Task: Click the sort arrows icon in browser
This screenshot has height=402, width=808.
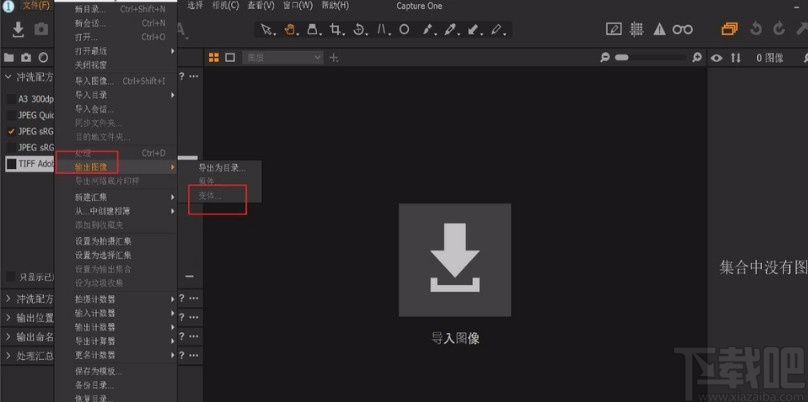Action: tap(736, 58)
